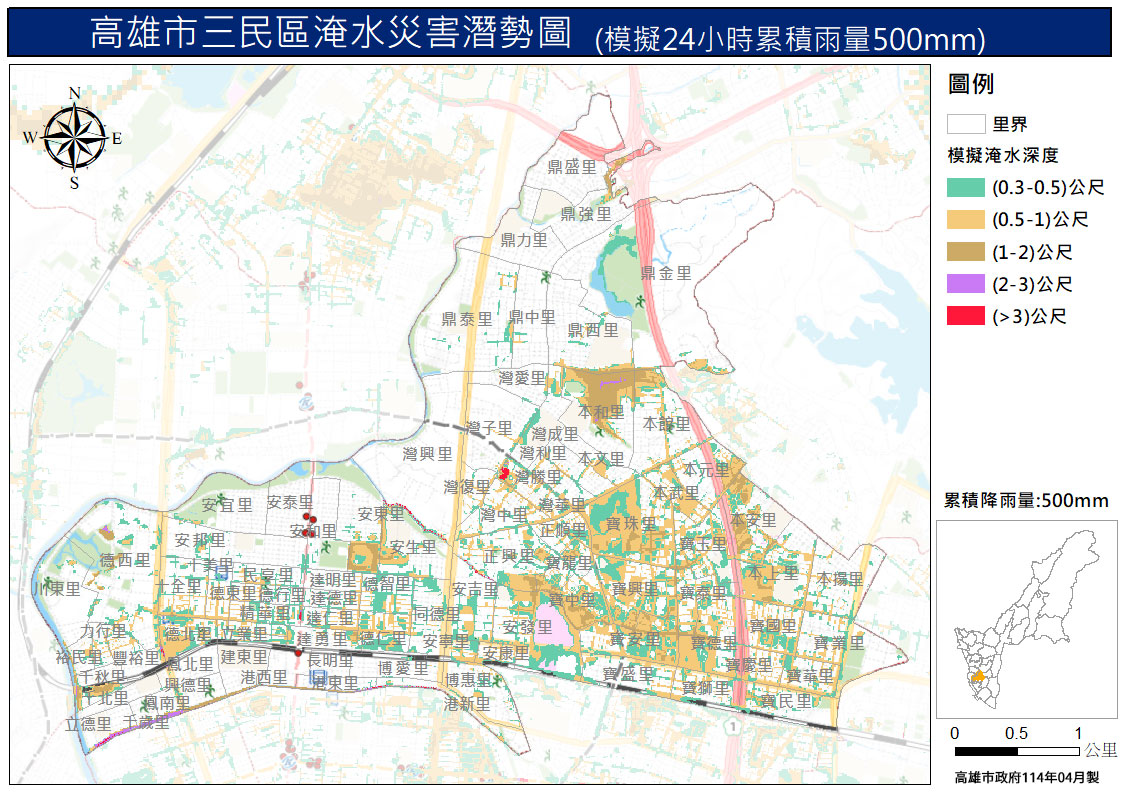This screenshot has height=794, width=1123.
Task: Click the red marker near 灣勝里
Action: pyautogui.click(x=505, y=472)
